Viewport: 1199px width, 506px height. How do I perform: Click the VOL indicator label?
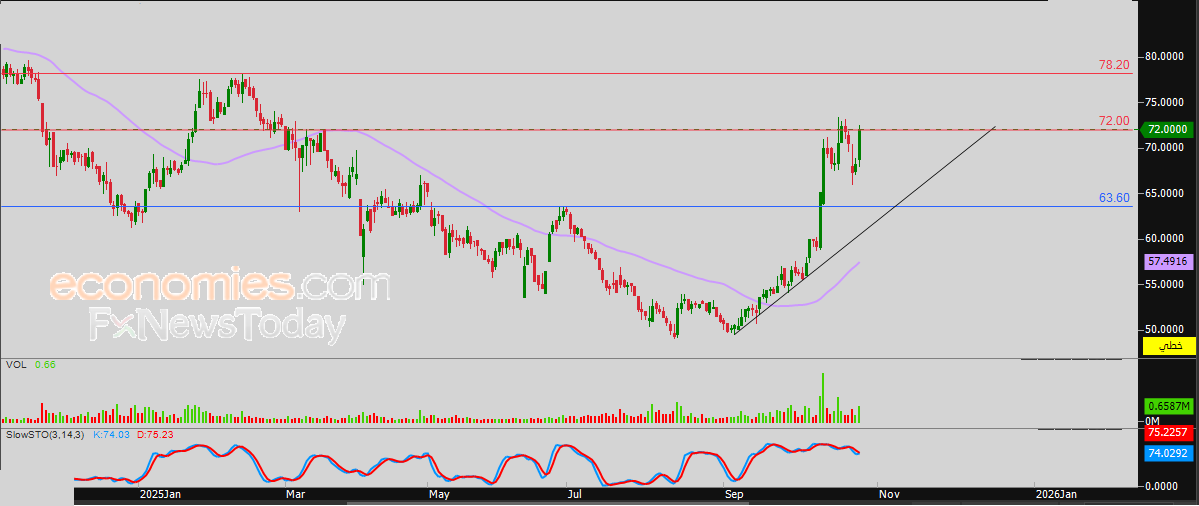[x=15, y=366]
